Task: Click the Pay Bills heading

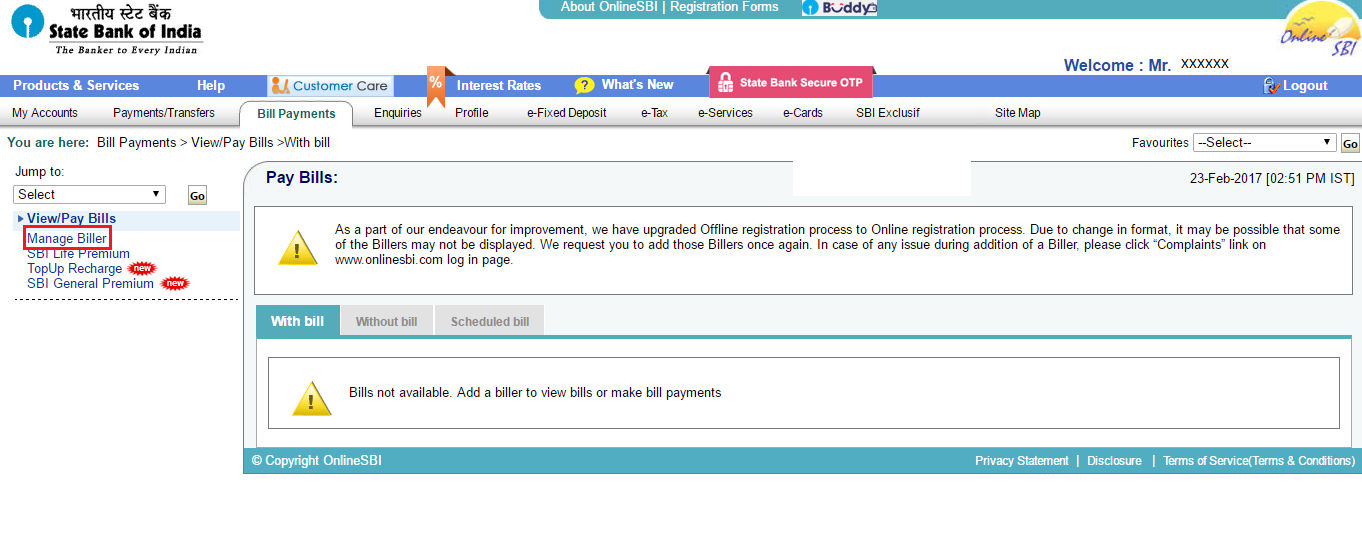Action: pos(302,178)
